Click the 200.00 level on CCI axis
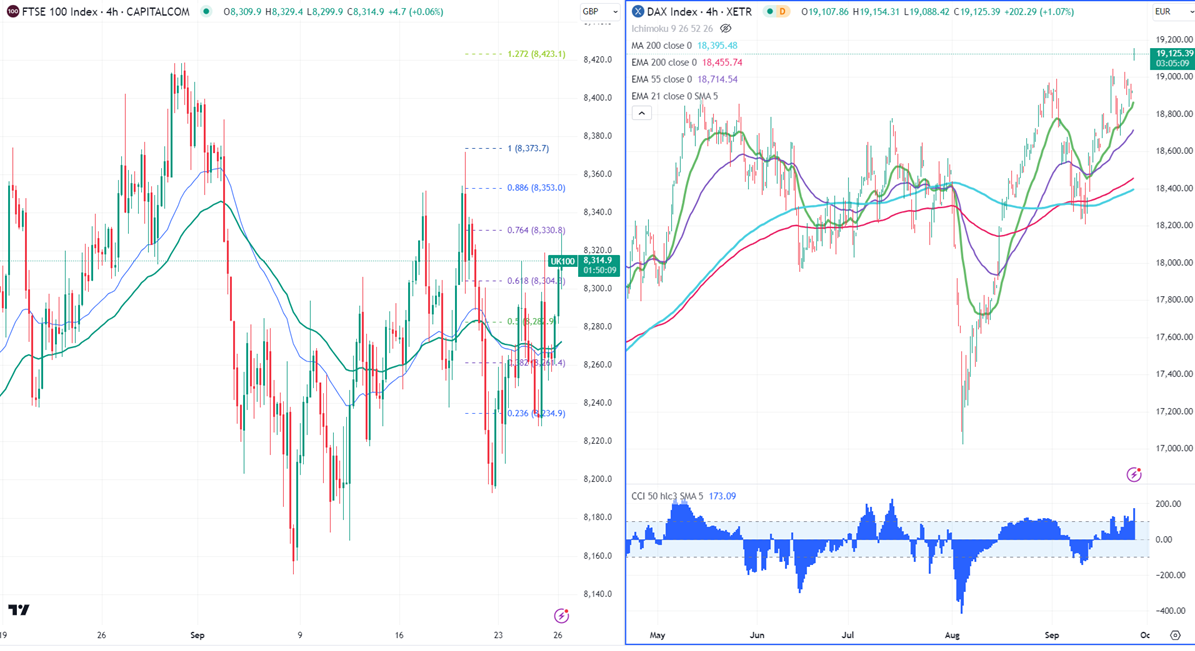 pos(1168,504)
